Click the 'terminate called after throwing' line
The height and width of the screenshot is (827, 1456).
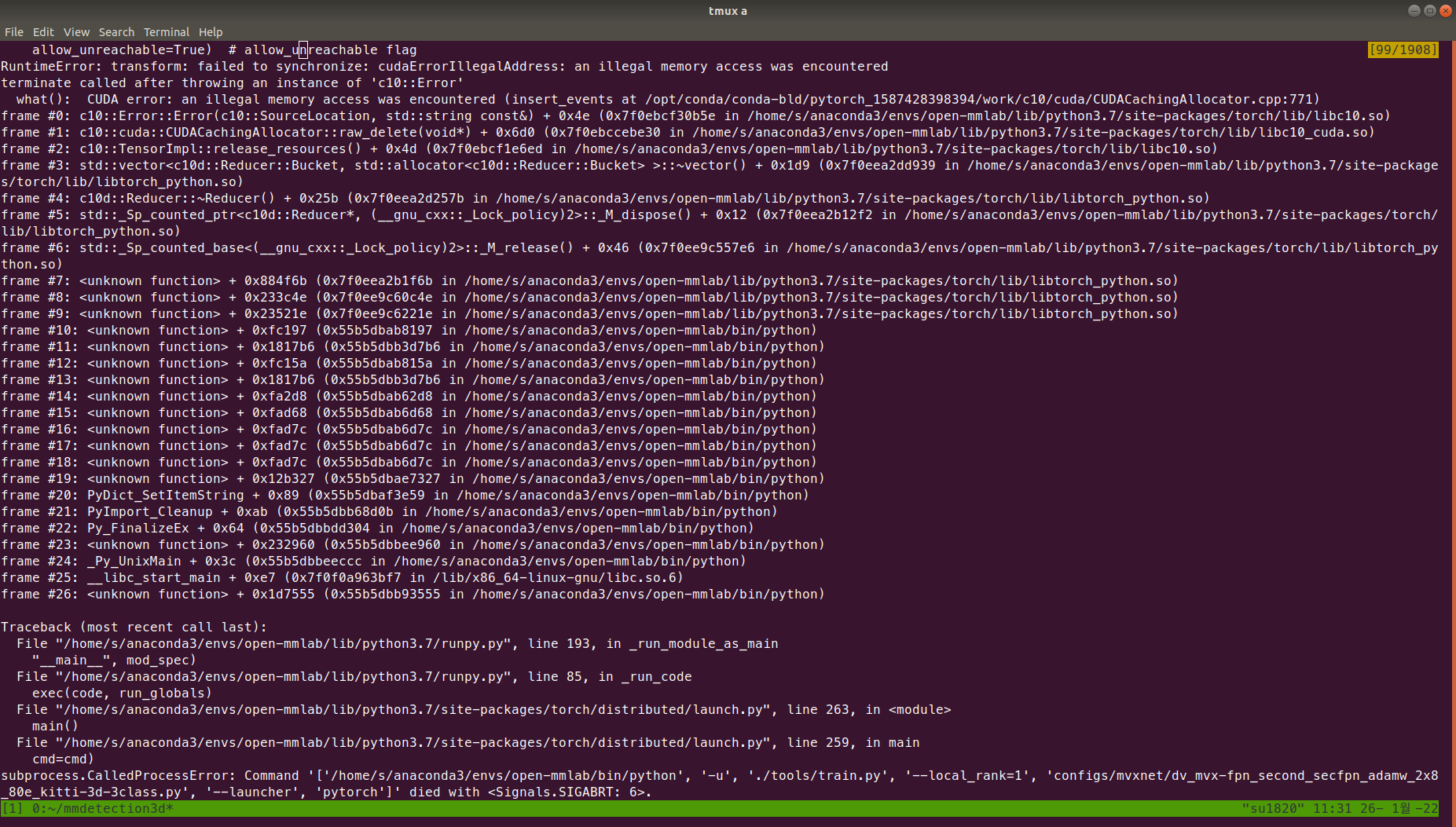pyautogui.click(x=233, y=83)
